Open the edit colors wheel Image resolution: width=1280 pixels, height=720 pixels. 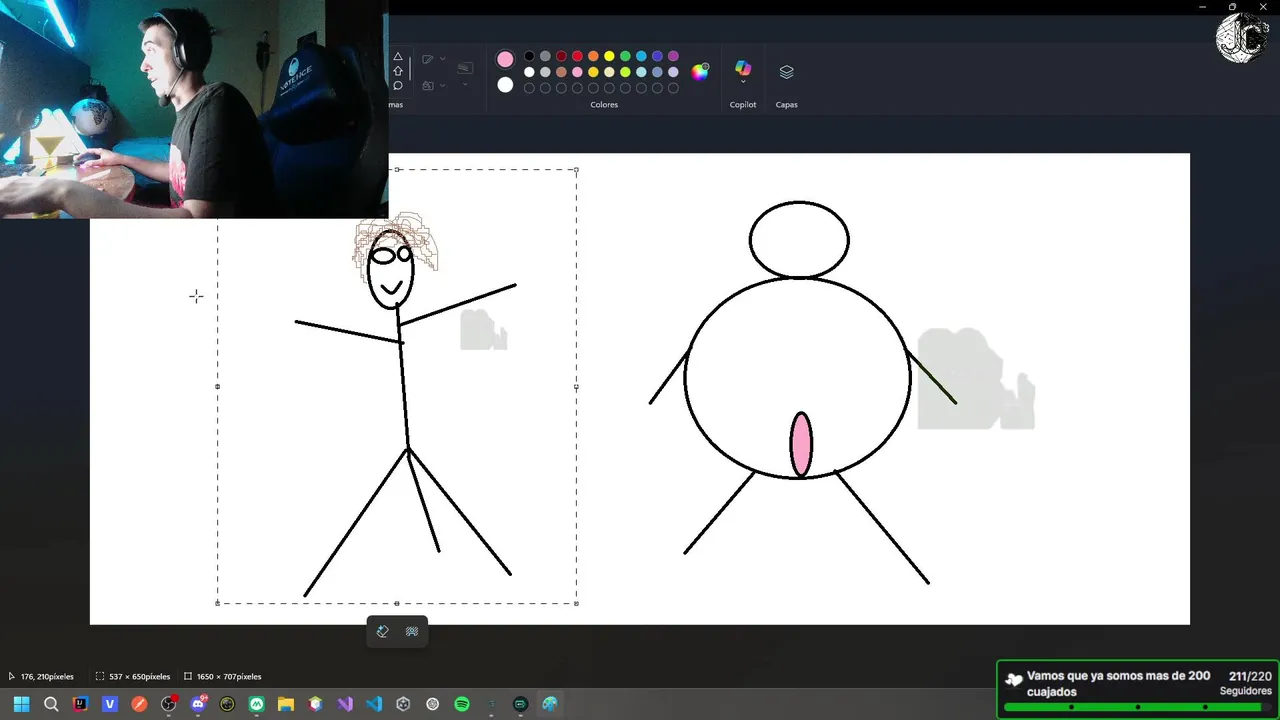pyautogui.click(x=700, y=72)
